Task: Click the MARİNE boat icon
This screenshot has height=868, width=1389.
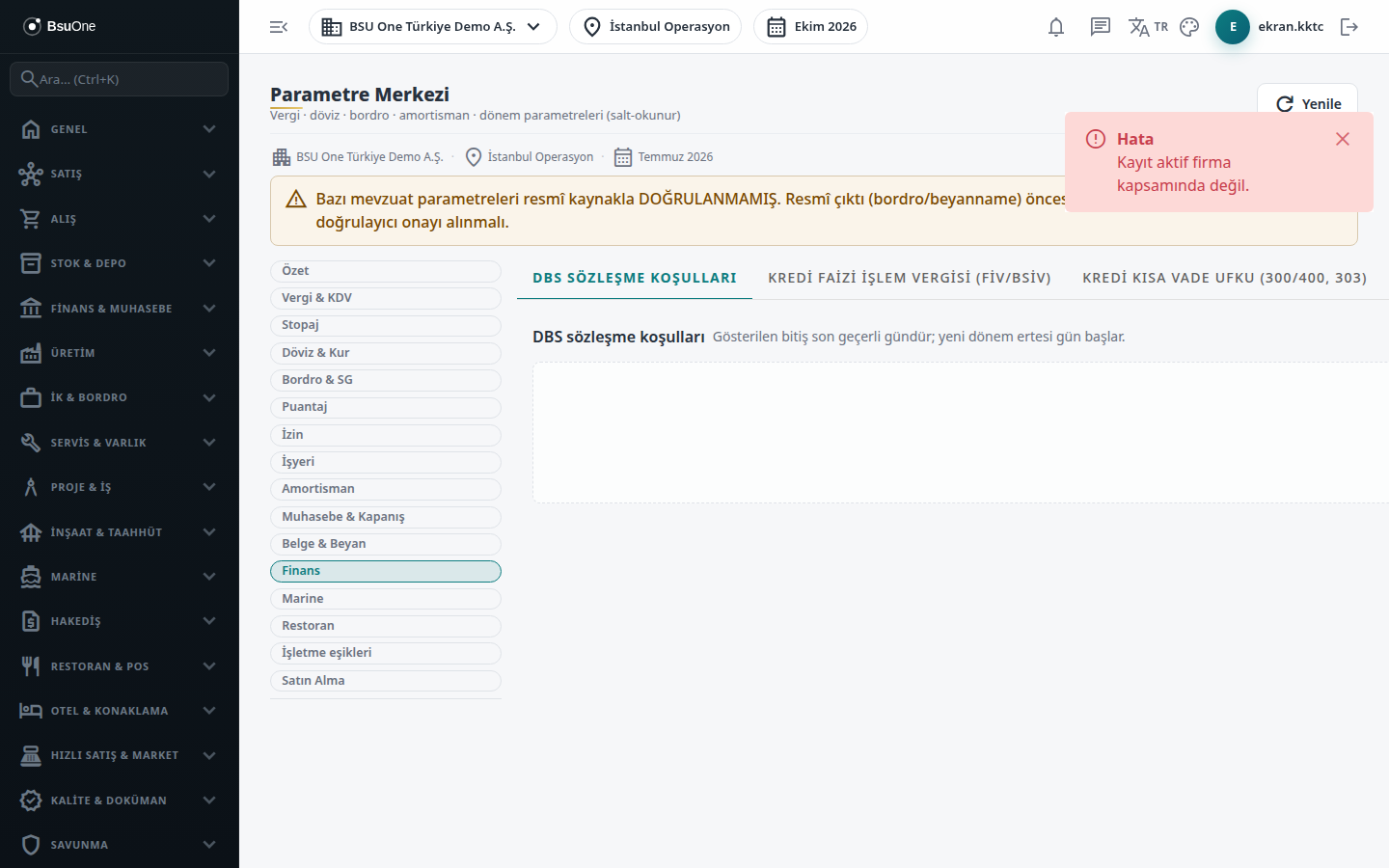Action: (31, 577)
